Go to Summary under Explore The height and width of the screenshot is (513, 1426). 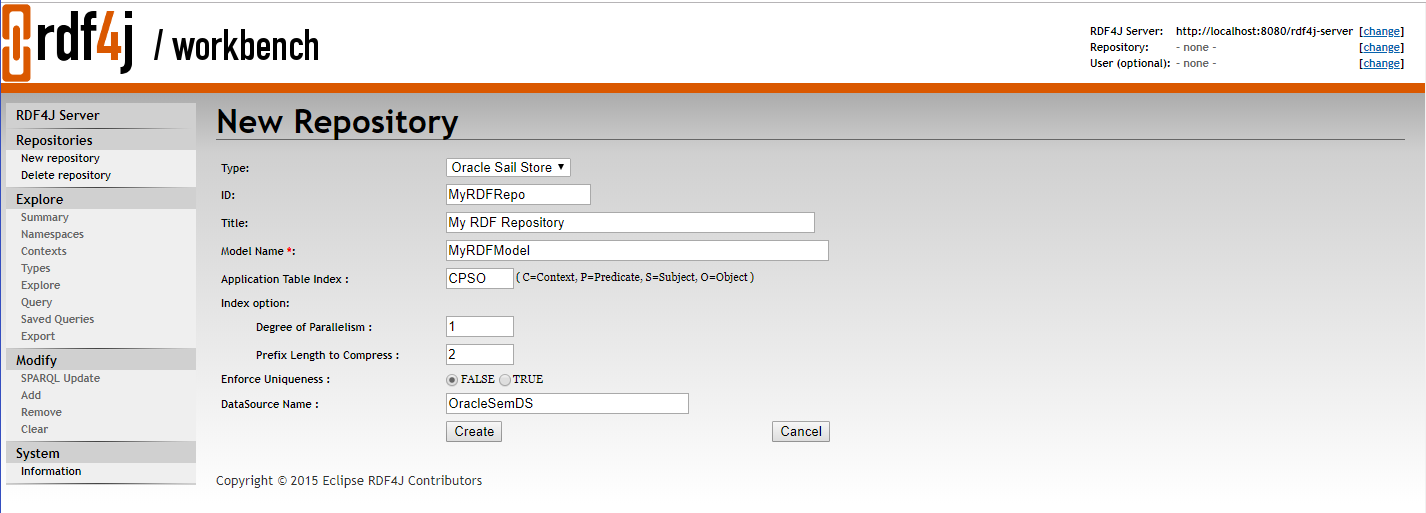[45, 217]
